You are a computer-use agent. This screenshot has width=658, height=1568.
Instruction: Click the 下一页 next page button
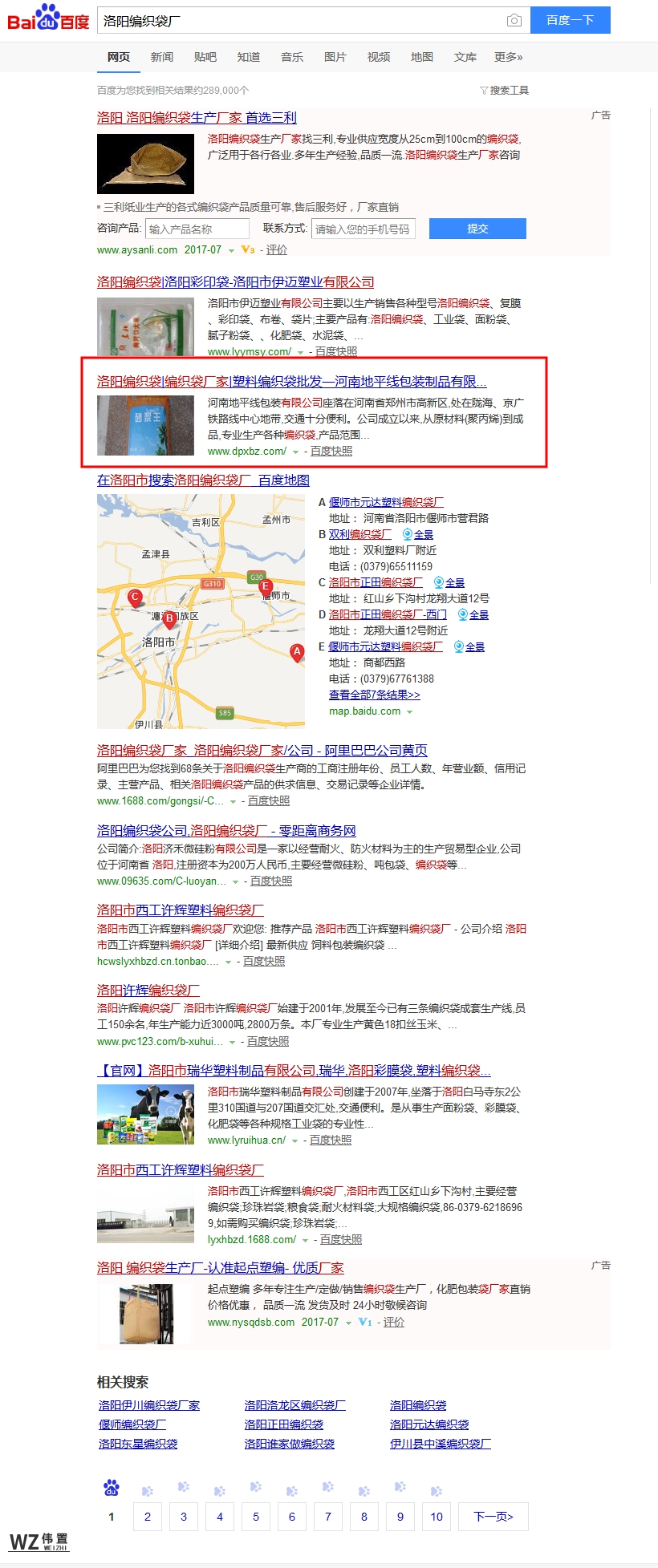(x=493, y=1516)
